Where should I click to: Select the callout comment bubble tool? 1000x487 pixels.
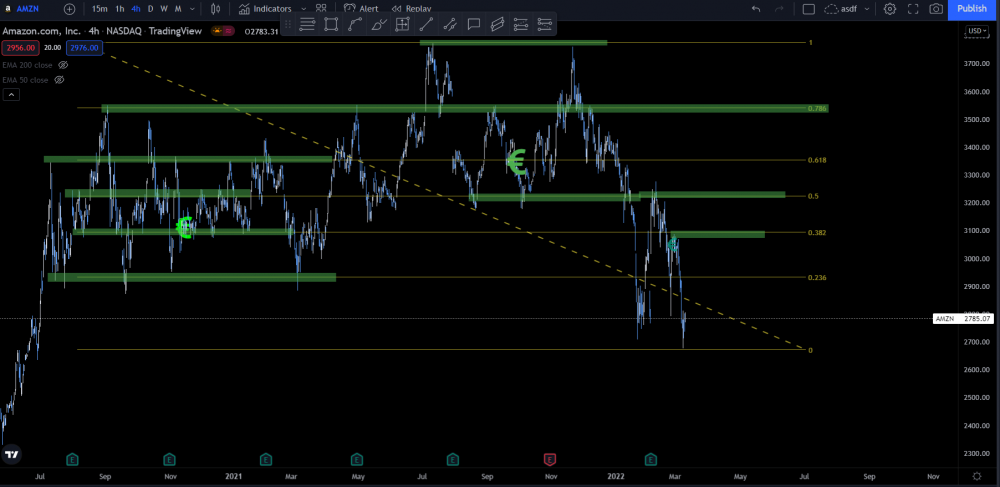pyautogui.click(x=474, y=24)
